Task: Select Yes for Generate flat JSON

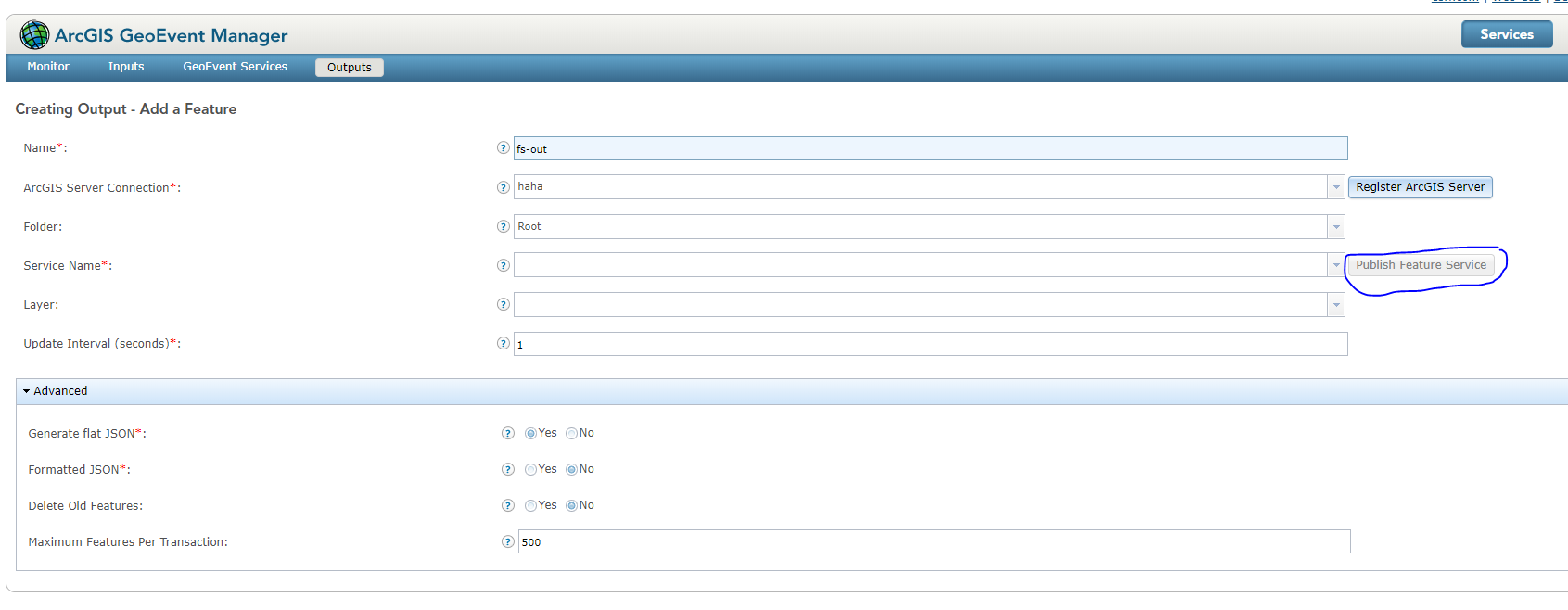Action: (530, 433)
